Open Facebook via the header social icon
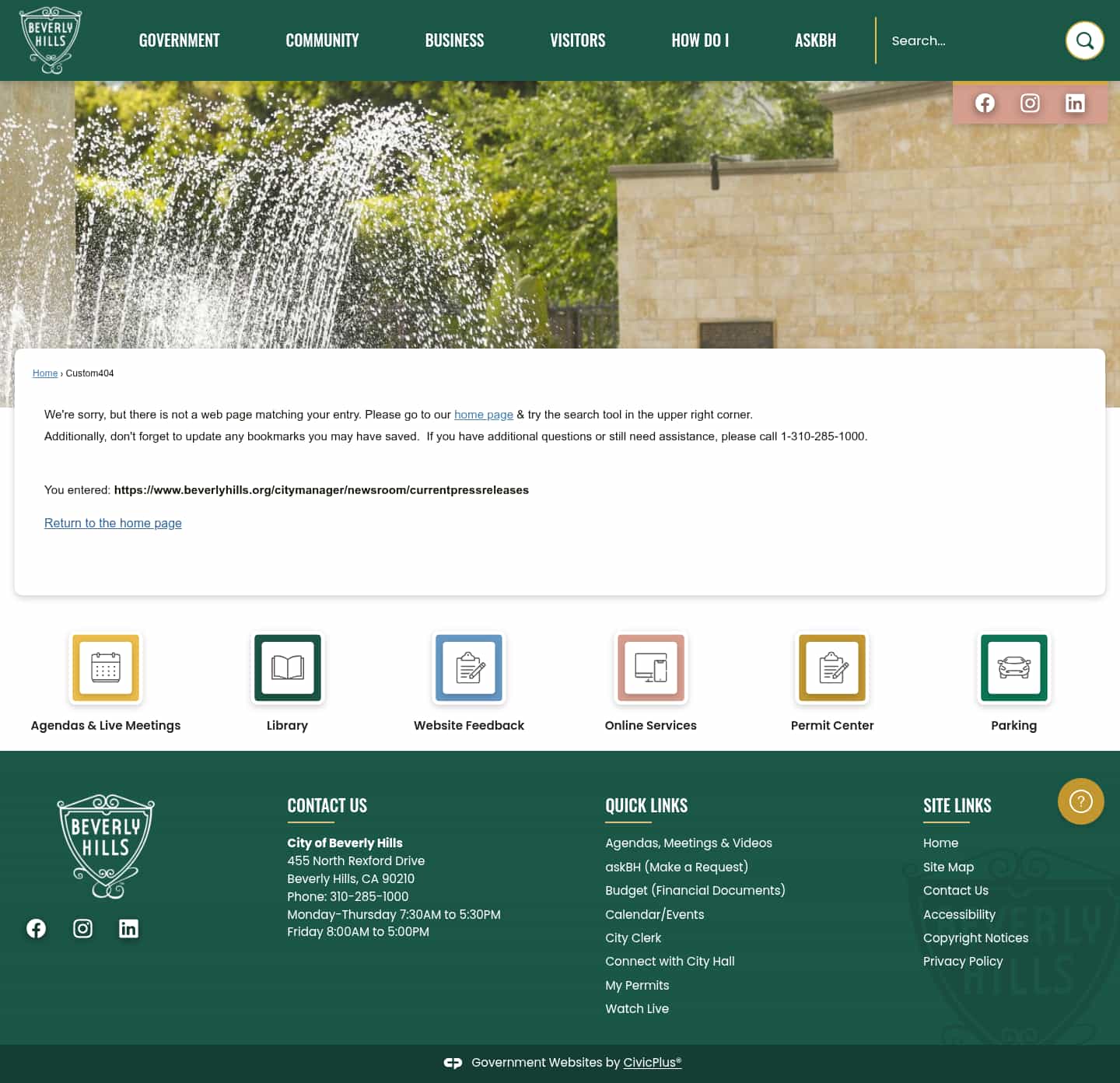1120x1083 pixels. click(984, 103)
